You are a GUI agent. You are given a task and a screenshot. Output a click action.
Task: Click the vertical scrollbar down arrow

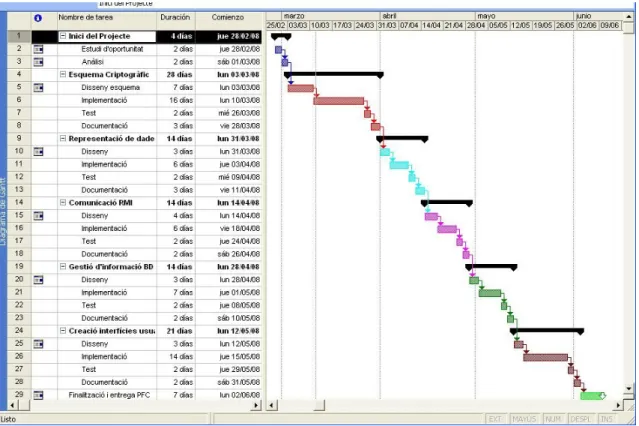(629, 389)
